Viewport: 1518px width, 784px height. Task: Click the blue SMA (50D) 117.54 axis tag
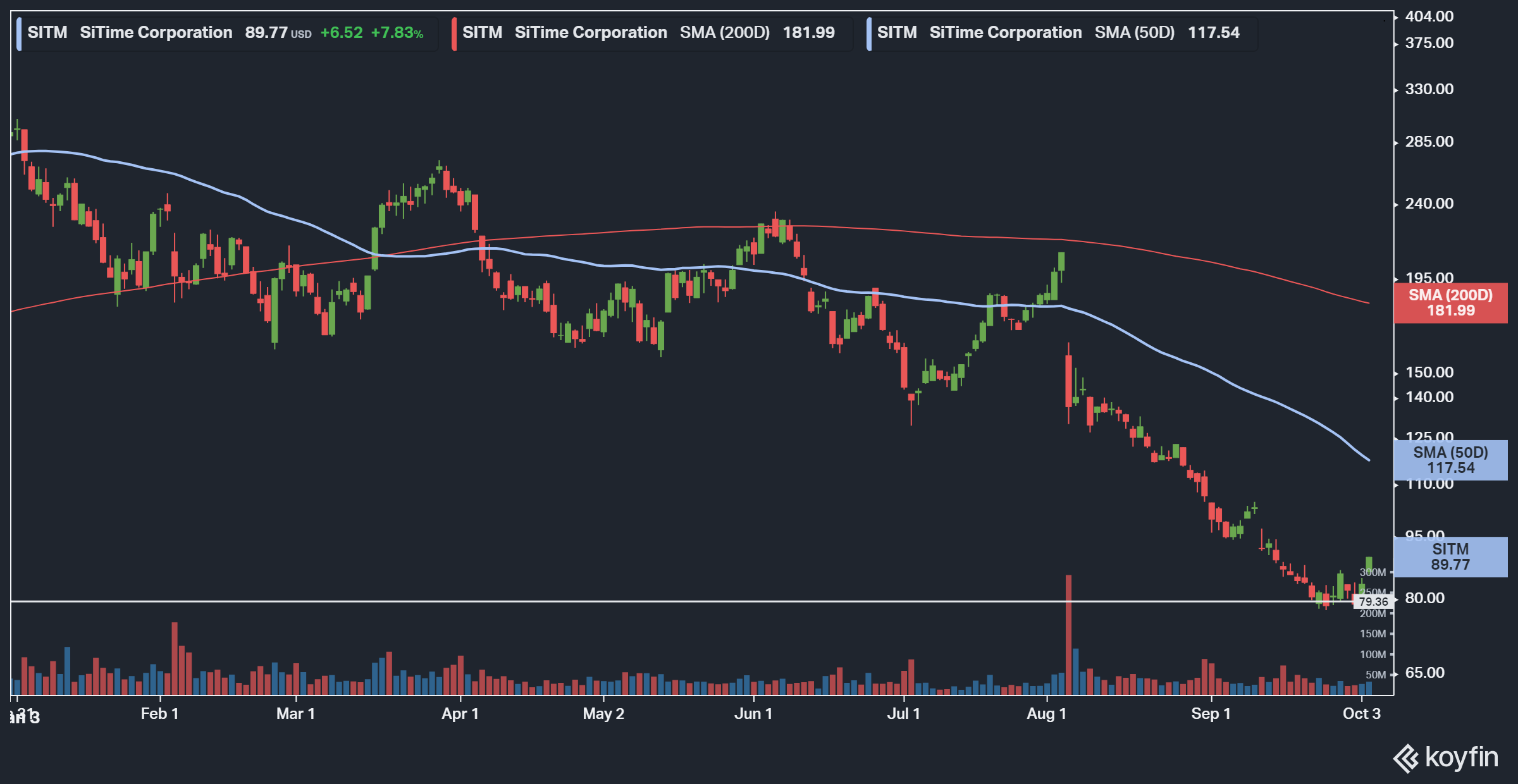pos(1450,460)
